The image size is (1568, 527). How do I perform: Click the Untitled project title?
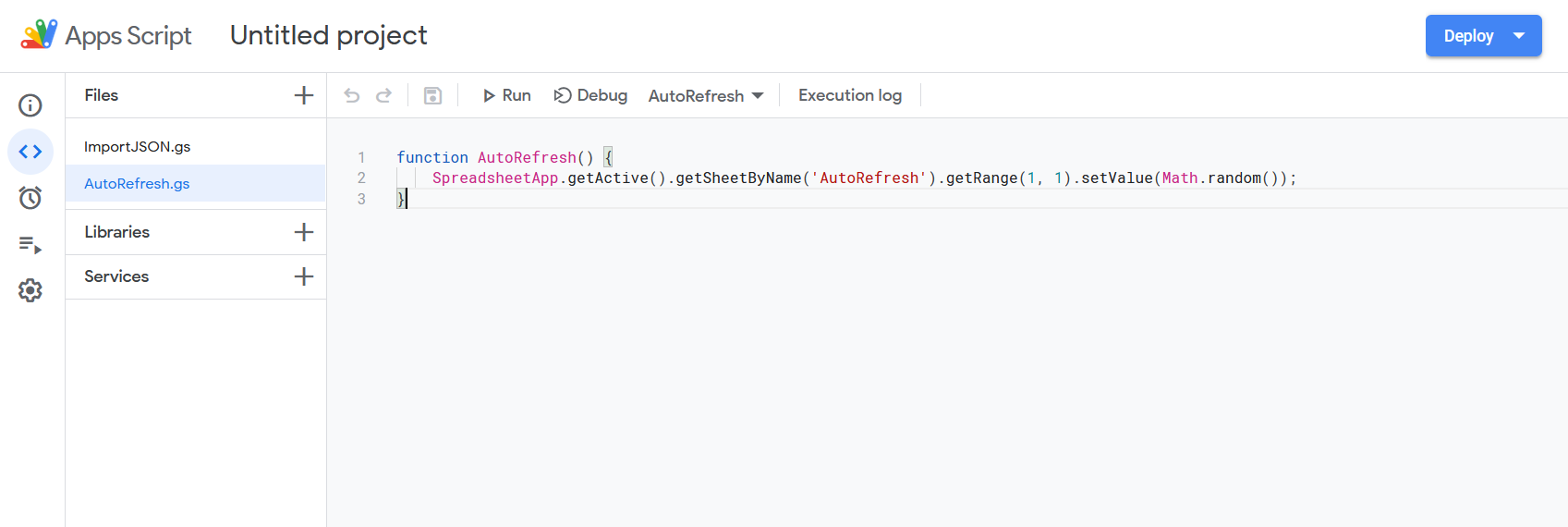tap(329, 35)
